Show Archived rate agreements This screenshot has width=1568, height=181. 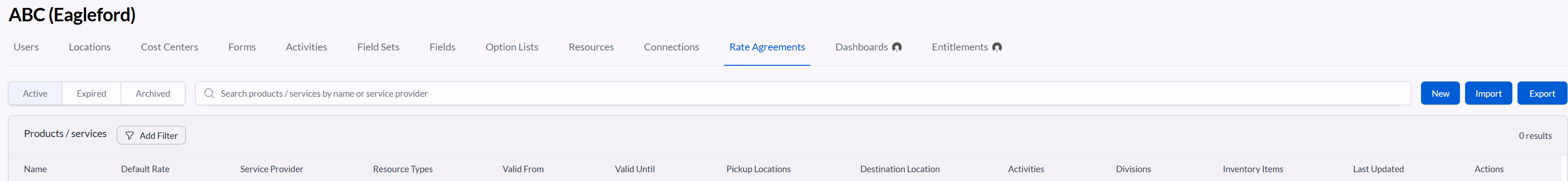[153, 94]
